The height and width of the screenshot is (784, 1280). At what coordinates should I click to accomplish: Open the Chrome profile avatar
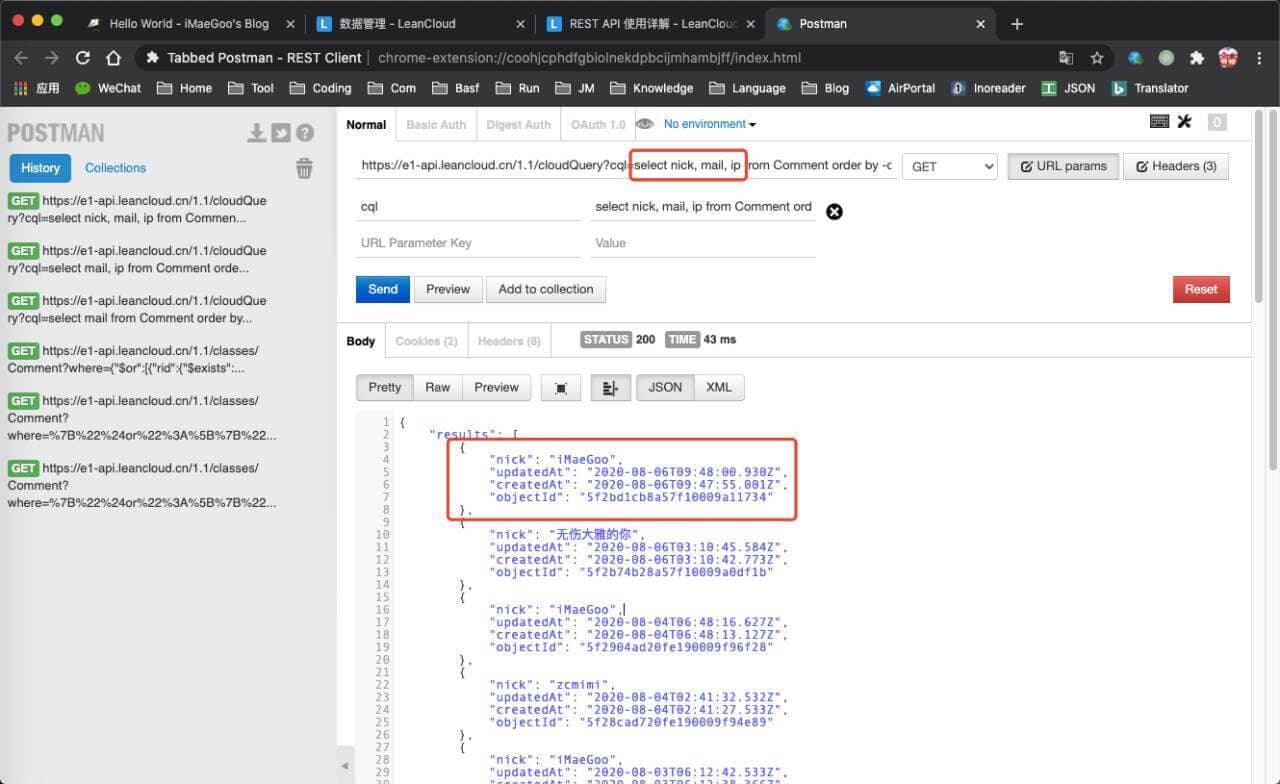click(1228, 58)
